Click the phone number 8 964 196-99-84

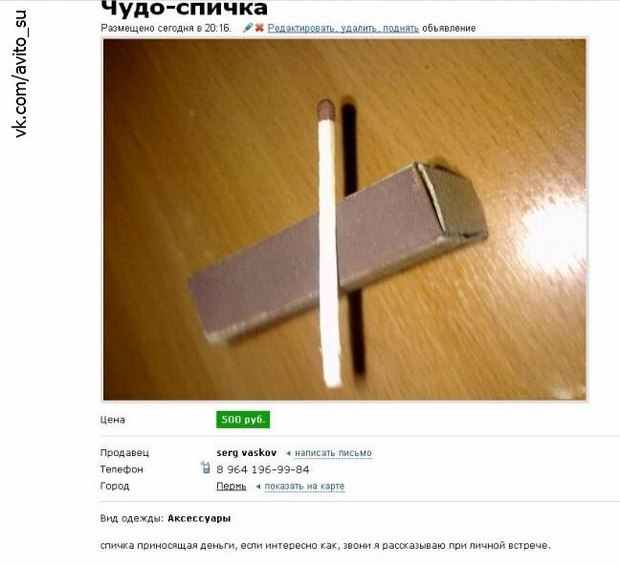coord(263,469)
